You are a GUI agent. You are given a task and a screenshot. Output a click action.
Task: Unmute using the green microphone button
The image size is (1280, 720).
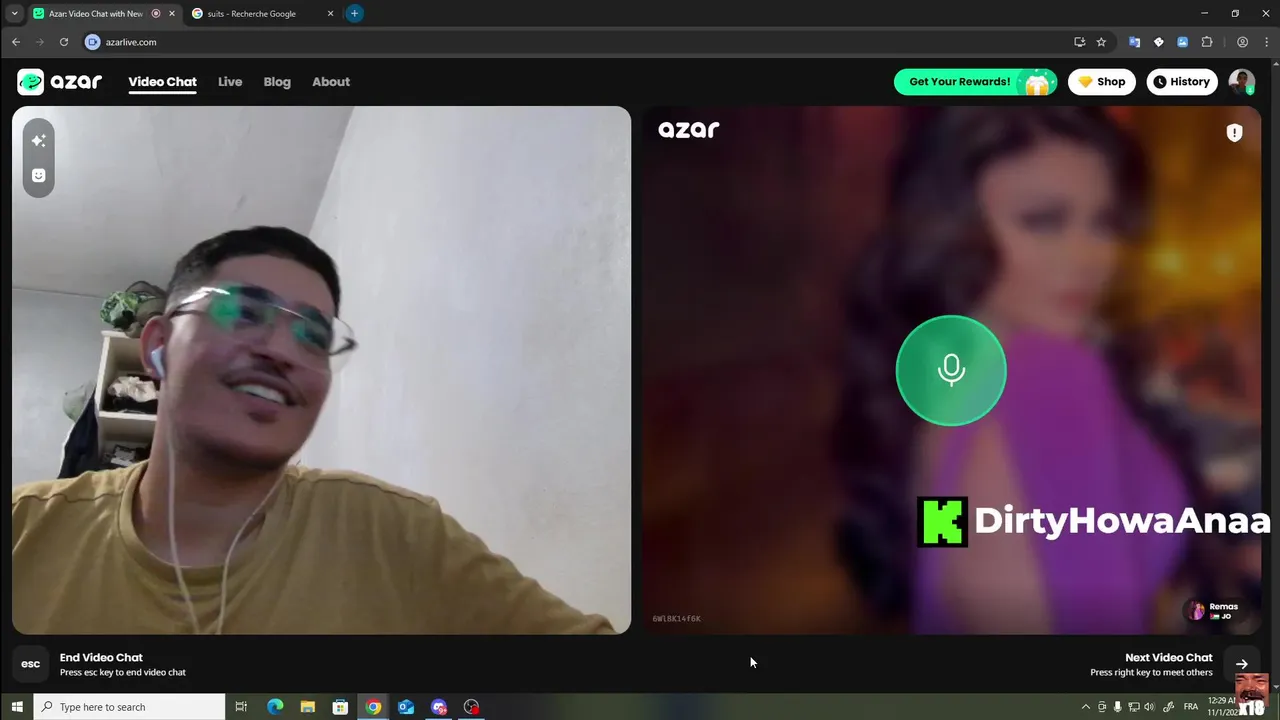[x=951, y=371]
